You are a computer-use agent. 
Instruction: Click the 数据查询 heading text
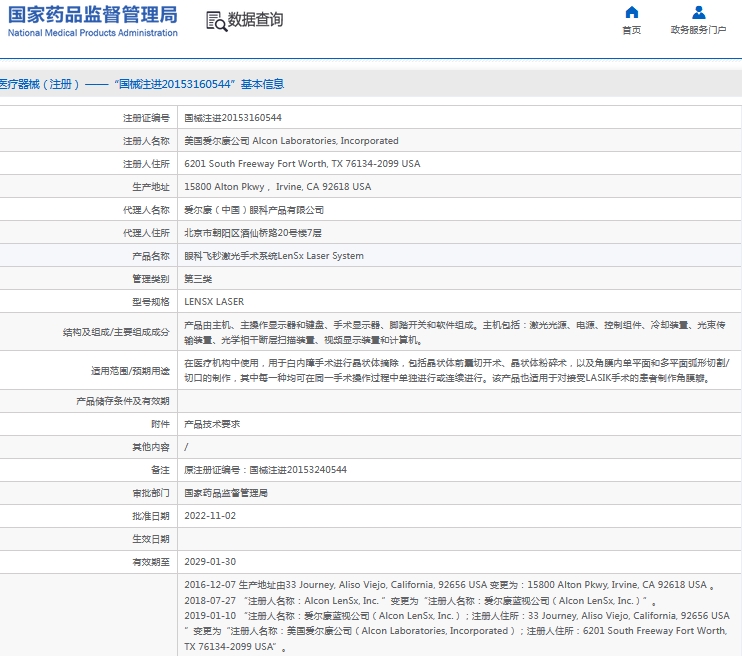coord(256,19)
